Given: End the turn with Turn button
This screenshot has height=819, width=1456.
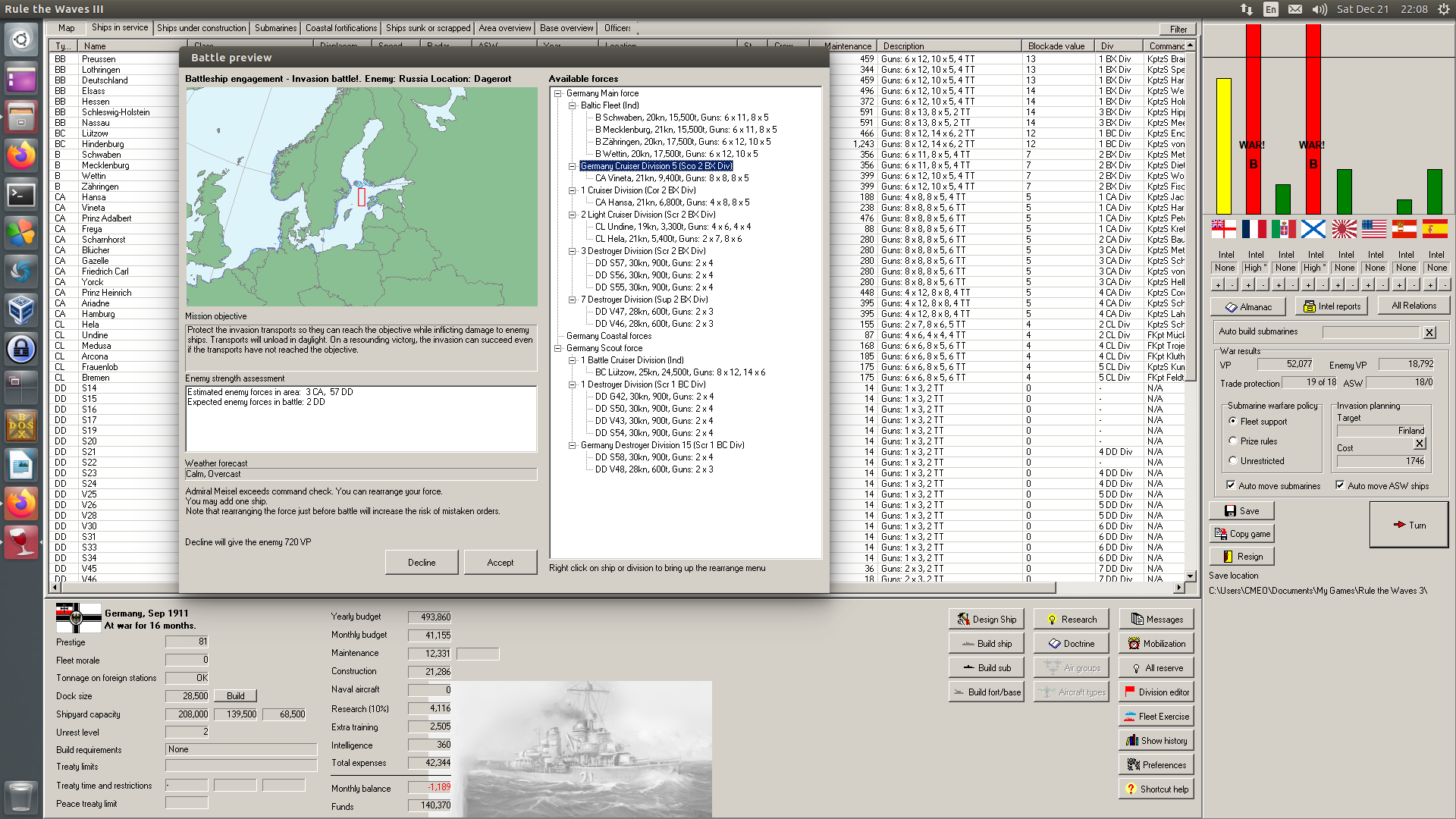Looking at the screenshot, I should pyautogui.click(x=1409, y=525).
